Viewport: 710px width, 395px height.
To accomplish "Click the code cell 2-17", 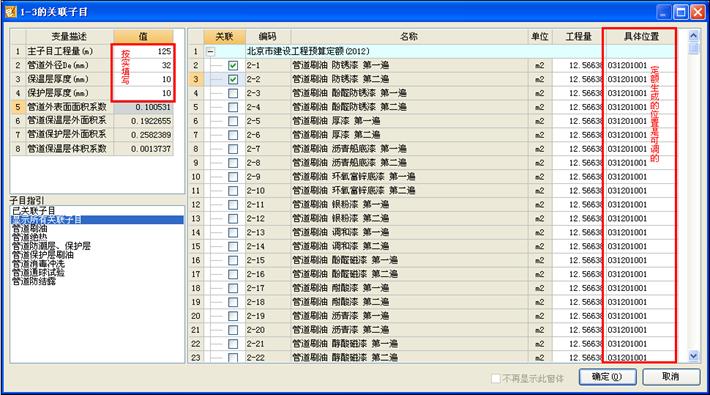I will tap(268, 288).
